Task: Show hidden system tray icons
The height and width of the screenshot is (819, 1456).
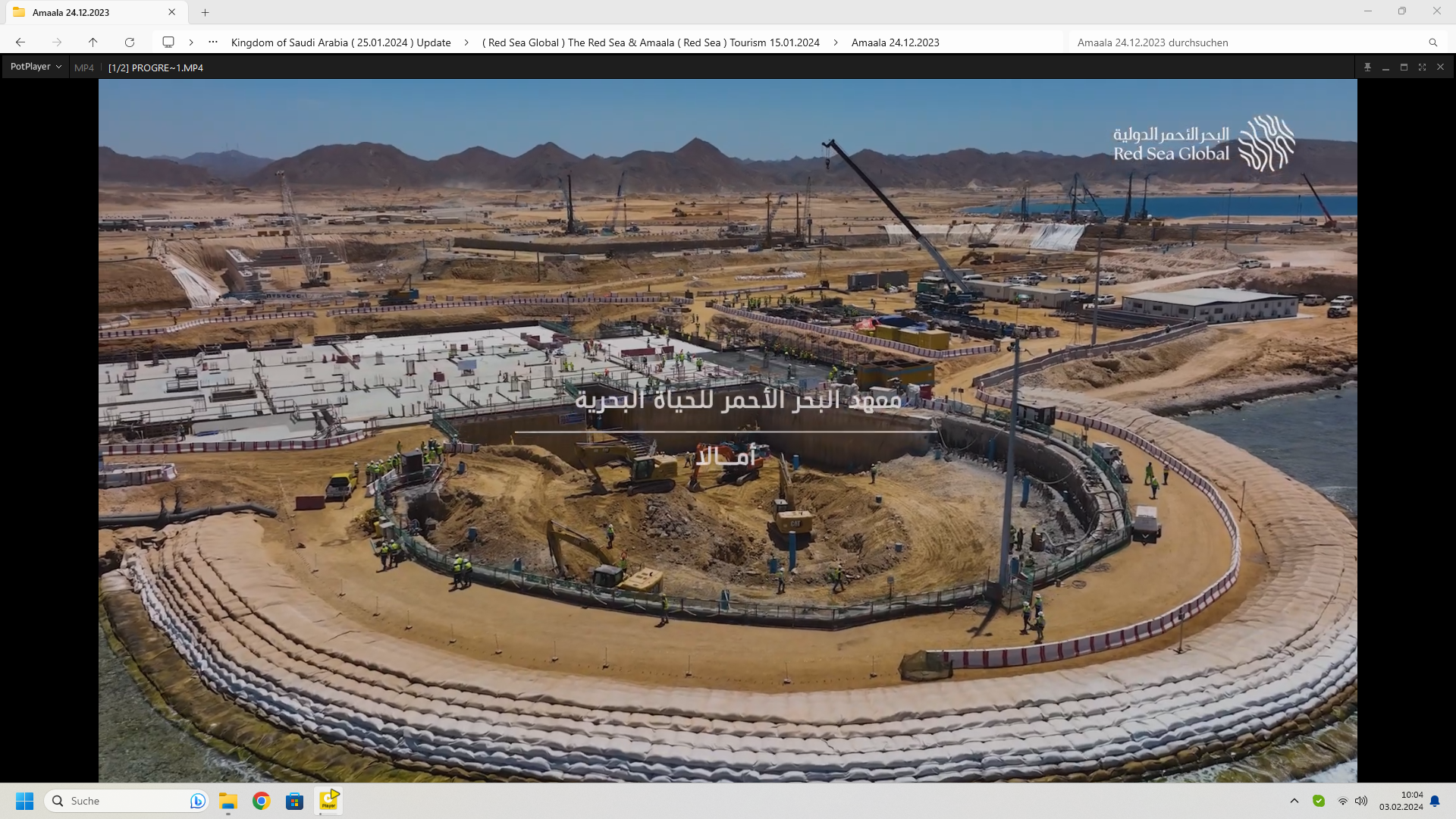Action: 1294,801
